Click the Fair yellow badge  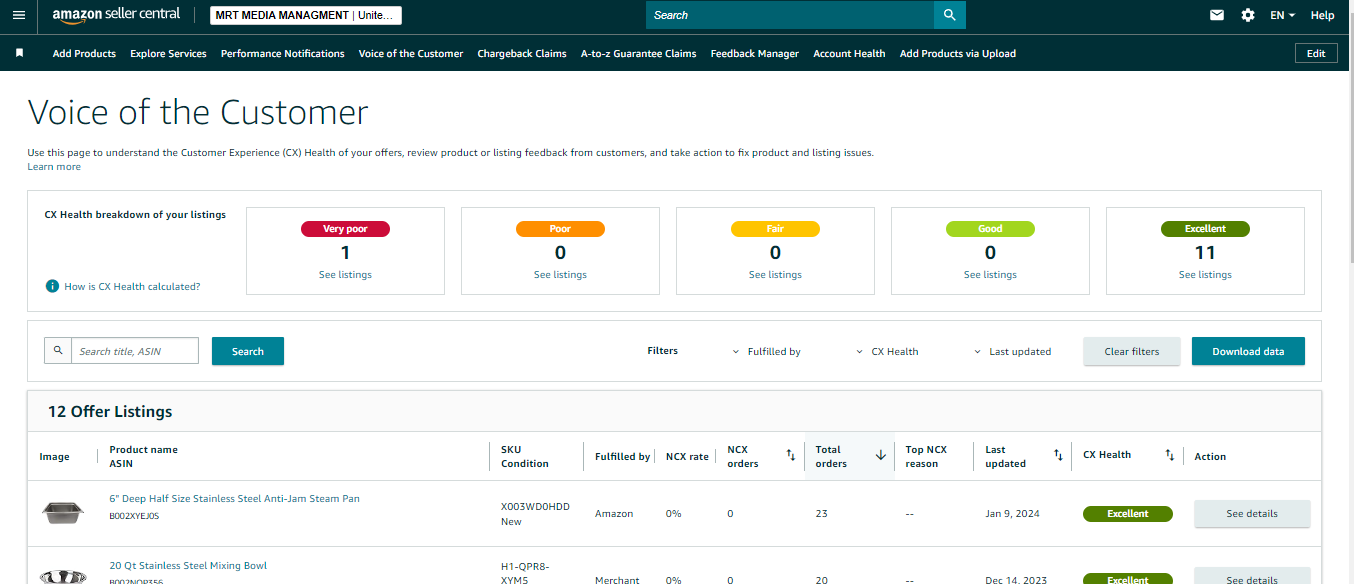click(x=775, y=229)
